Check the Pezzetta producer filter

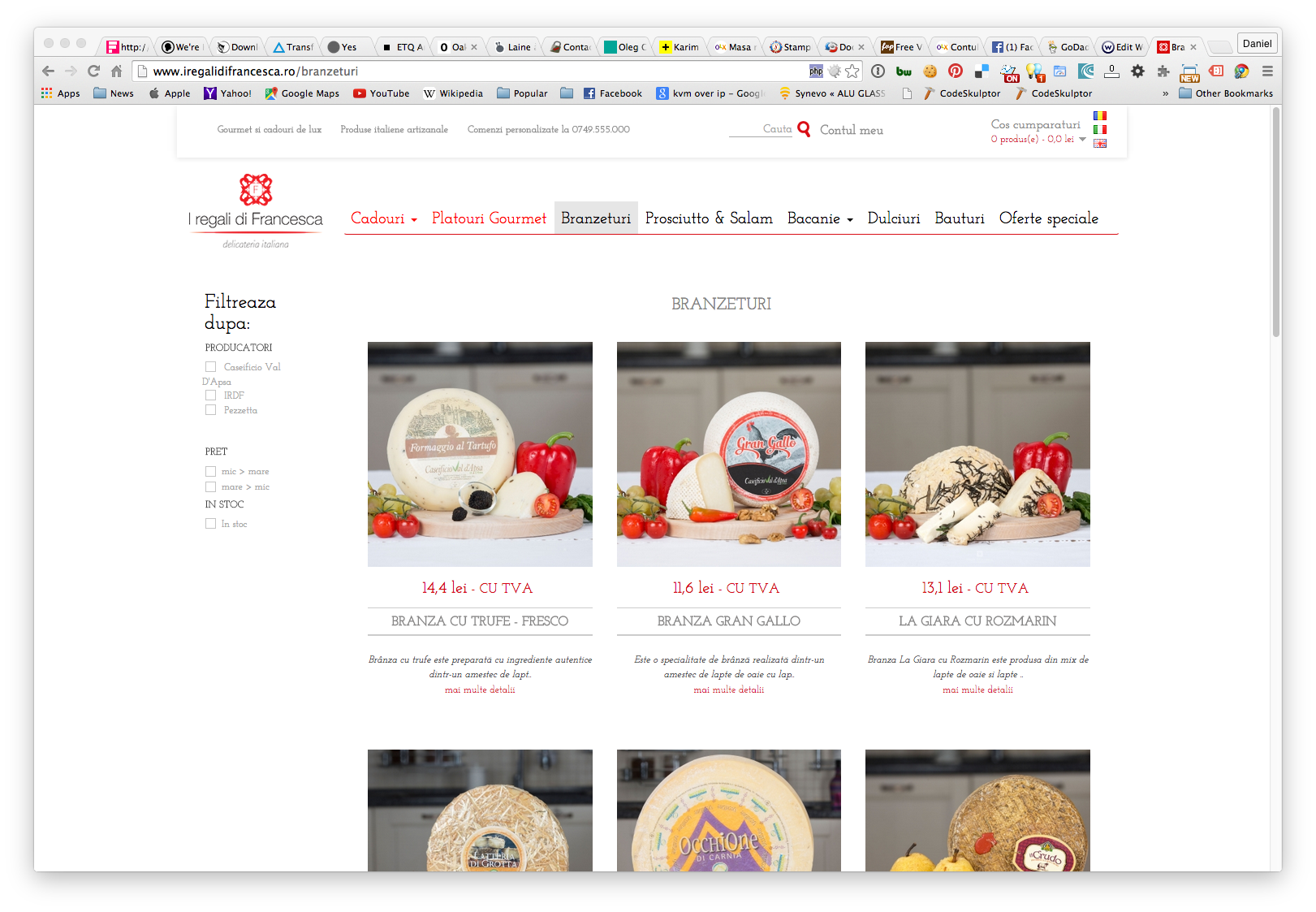(210, 410)
